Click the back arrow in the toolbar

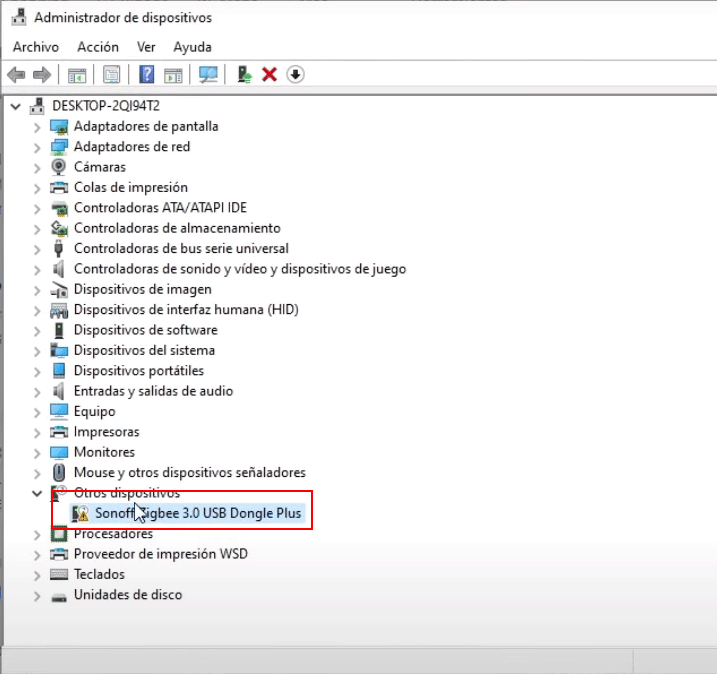(x=16, y=75)
